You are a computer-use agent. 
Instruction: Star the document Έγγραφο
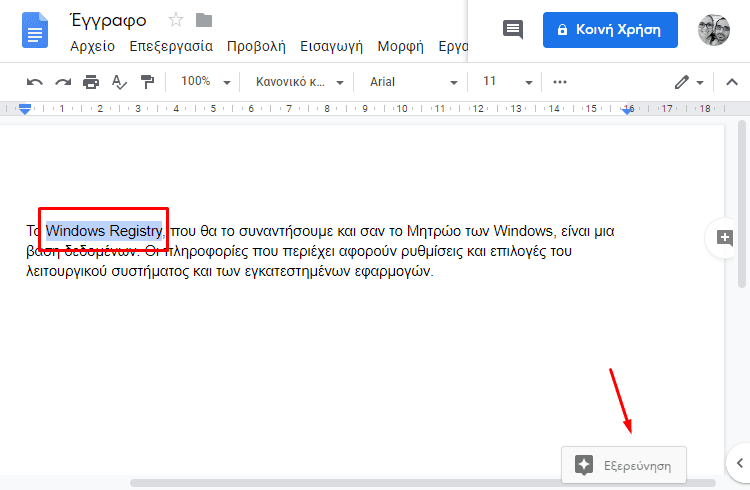(x=176, y=20)
